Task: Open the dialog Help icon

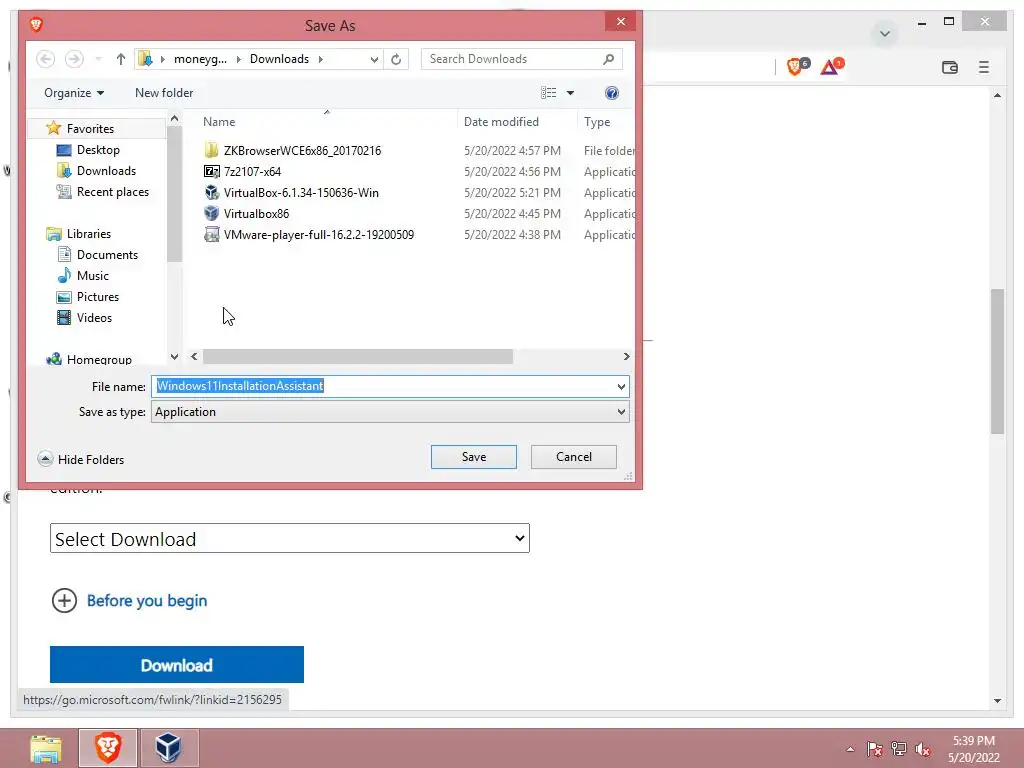Action: pos(611,93)
